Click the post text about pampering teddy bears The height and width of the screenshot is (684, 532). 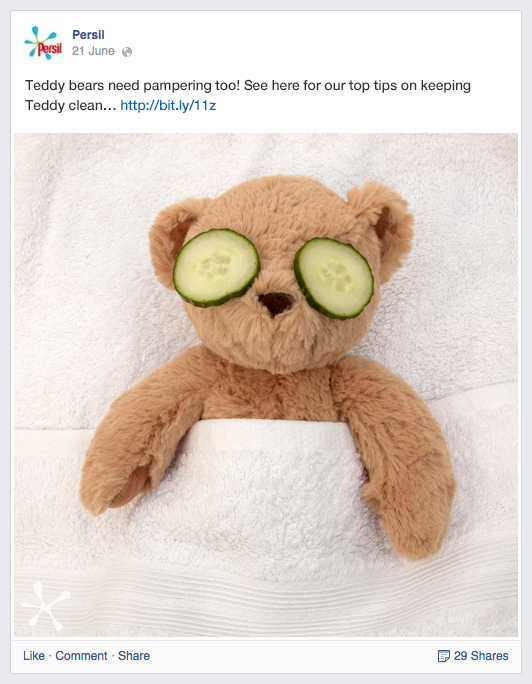point(248,95)
